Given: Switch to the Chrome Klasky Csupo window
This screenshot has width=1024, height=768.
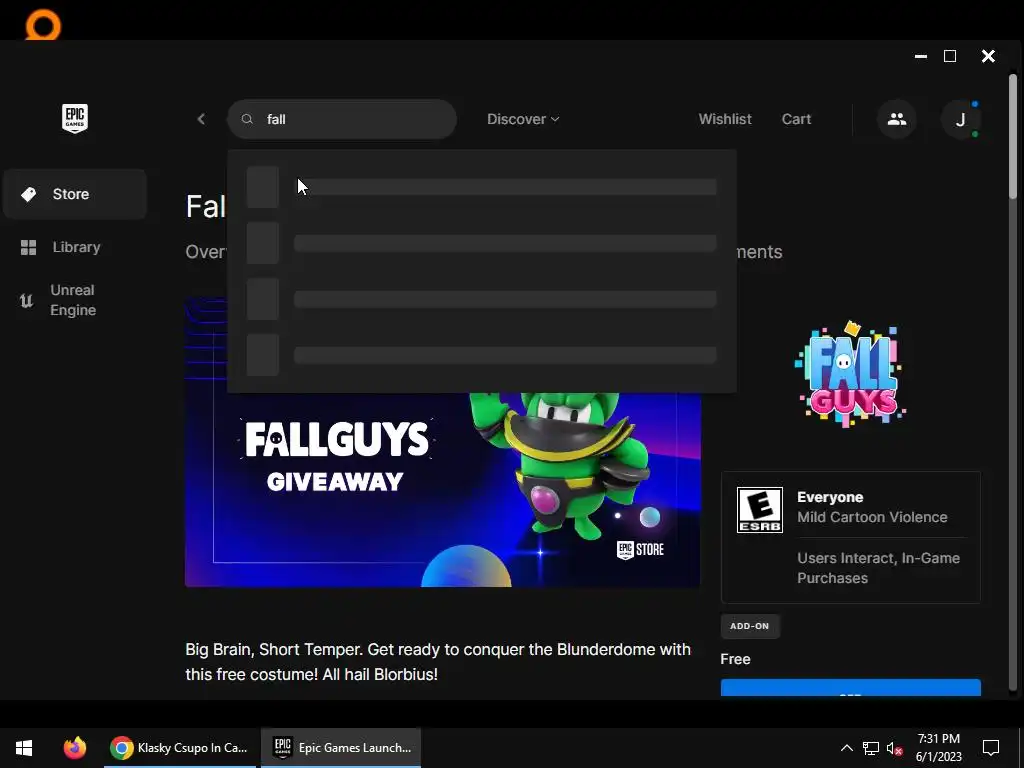Looking at the screenshot, I should (180, 748).
